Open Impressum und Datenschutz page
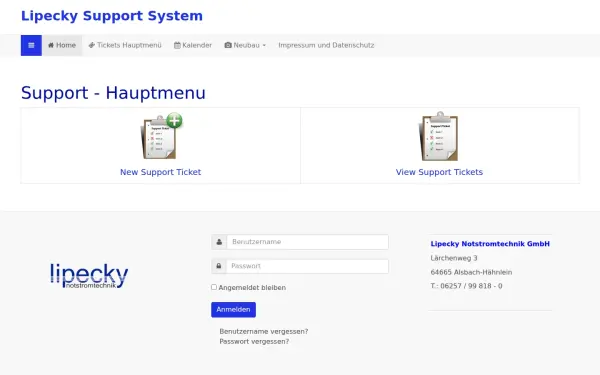 [326, 45]
